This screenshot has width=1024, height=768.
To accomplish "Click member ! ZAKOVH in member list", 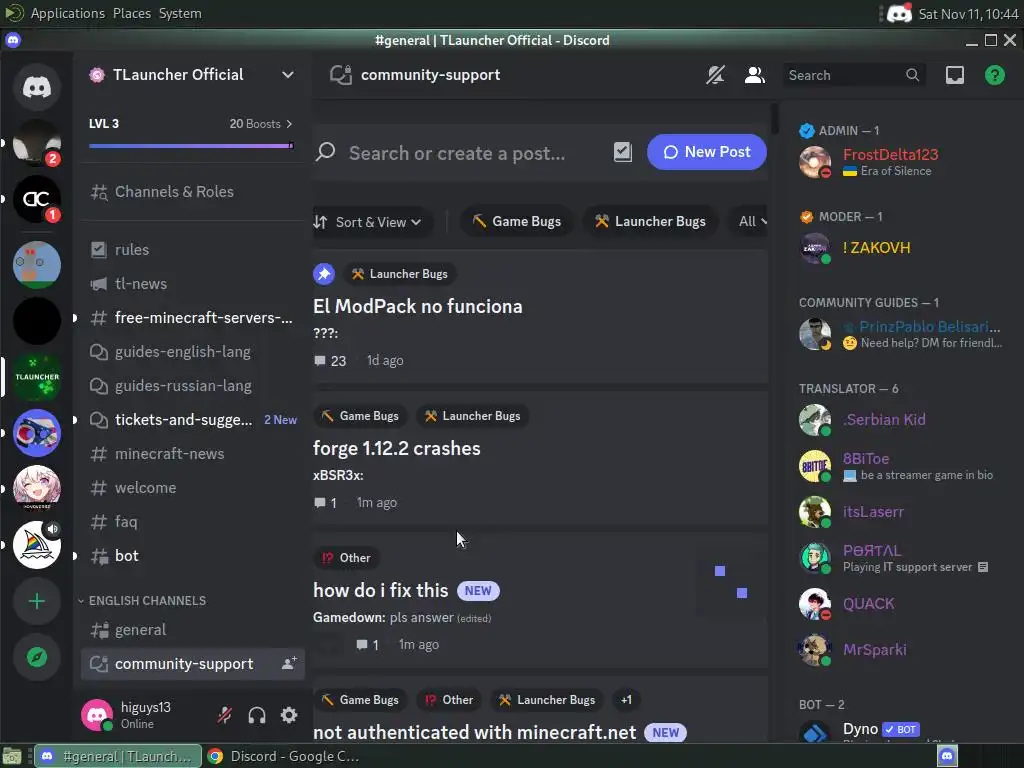I will 901,248.
